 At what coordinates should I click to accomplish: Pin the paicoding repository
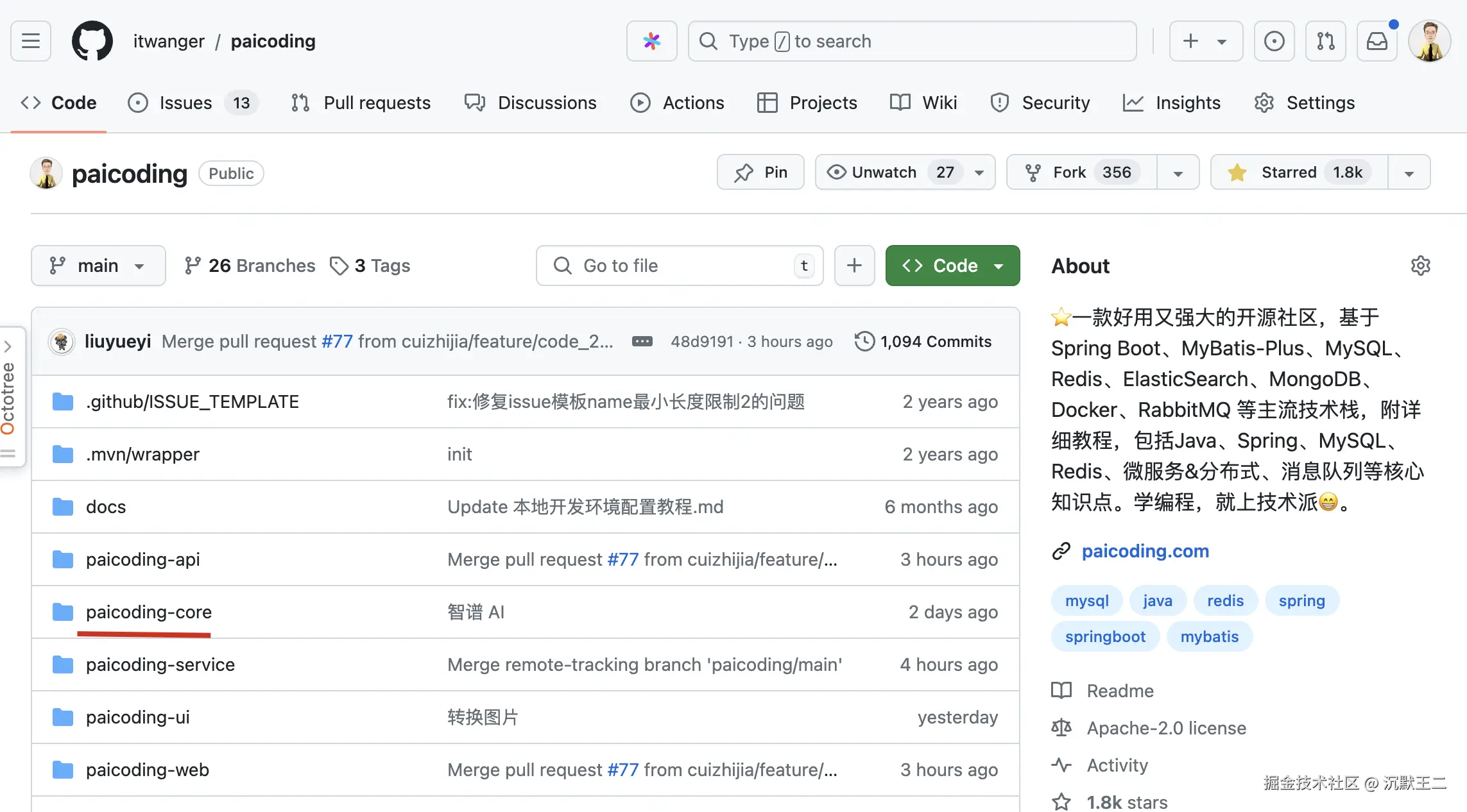click(760, 172)
